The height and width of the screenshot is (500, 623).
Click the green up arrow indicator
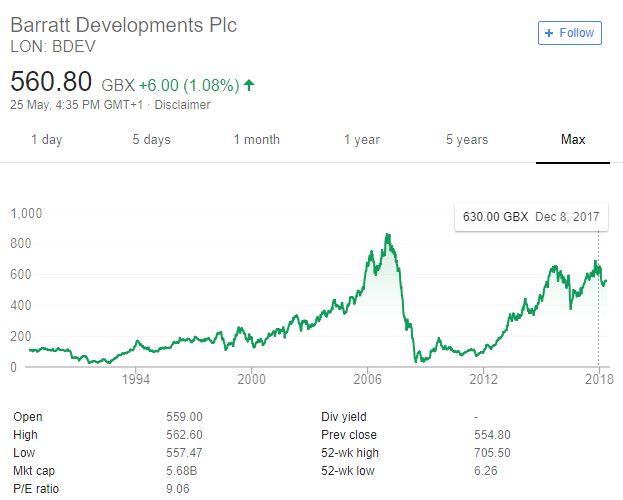pyautogui.click(x=249, y=85)
